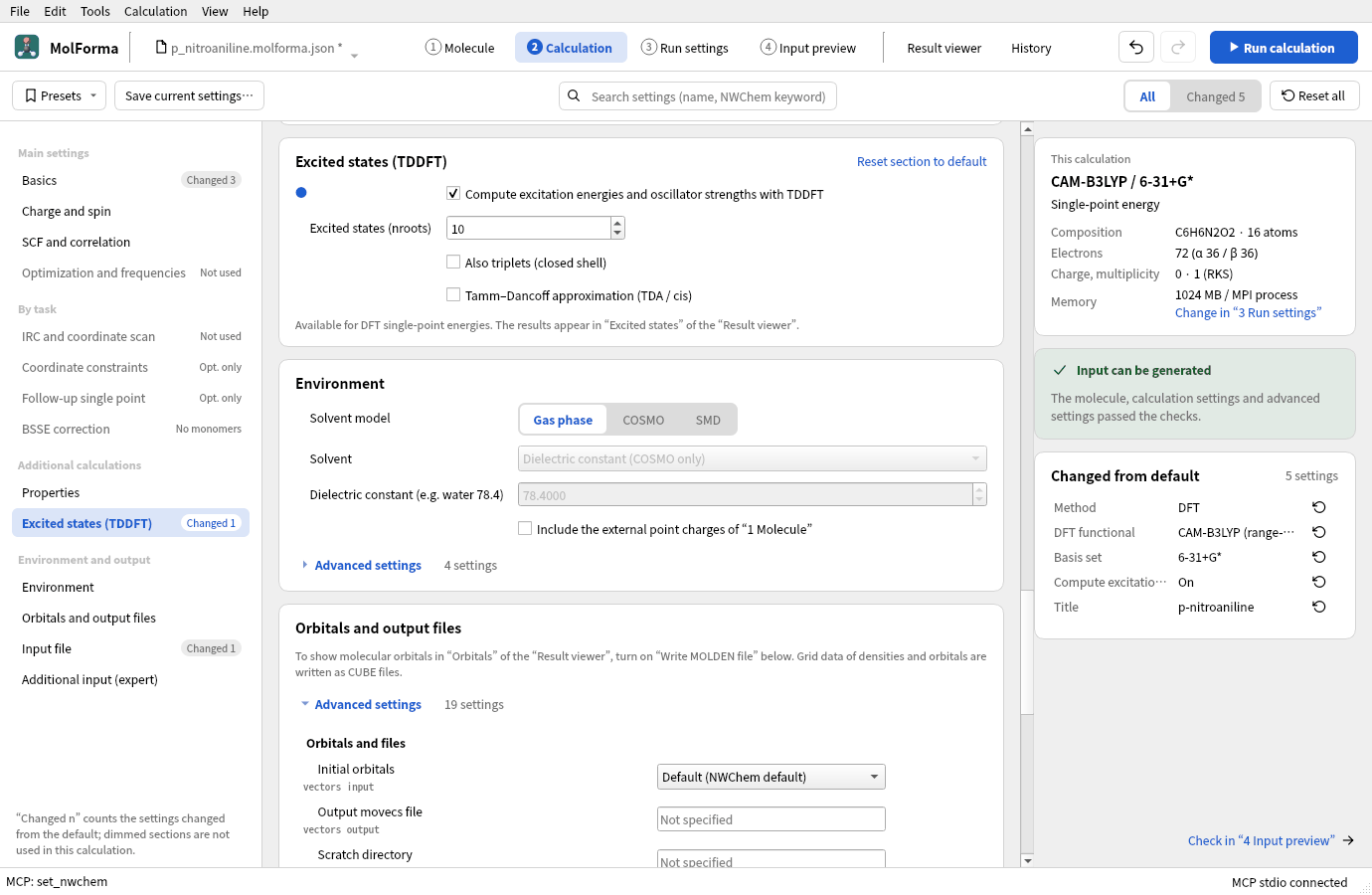
Task: Open the file name dropdown arrow
Action: coord(354,55)
